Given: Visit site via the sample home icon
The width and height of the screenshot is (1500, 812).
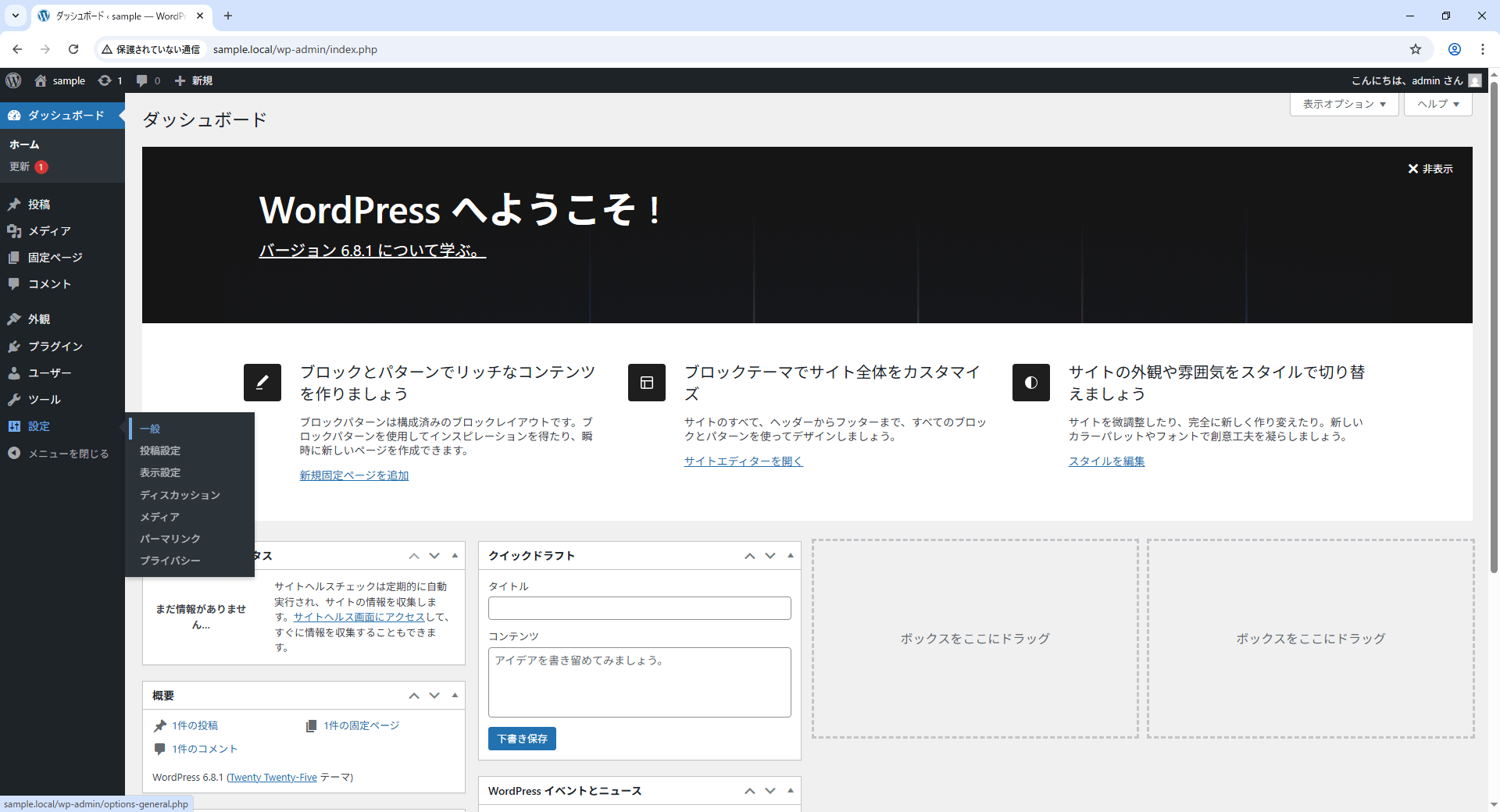Looking at the screenshot, I should coord(41,80).
